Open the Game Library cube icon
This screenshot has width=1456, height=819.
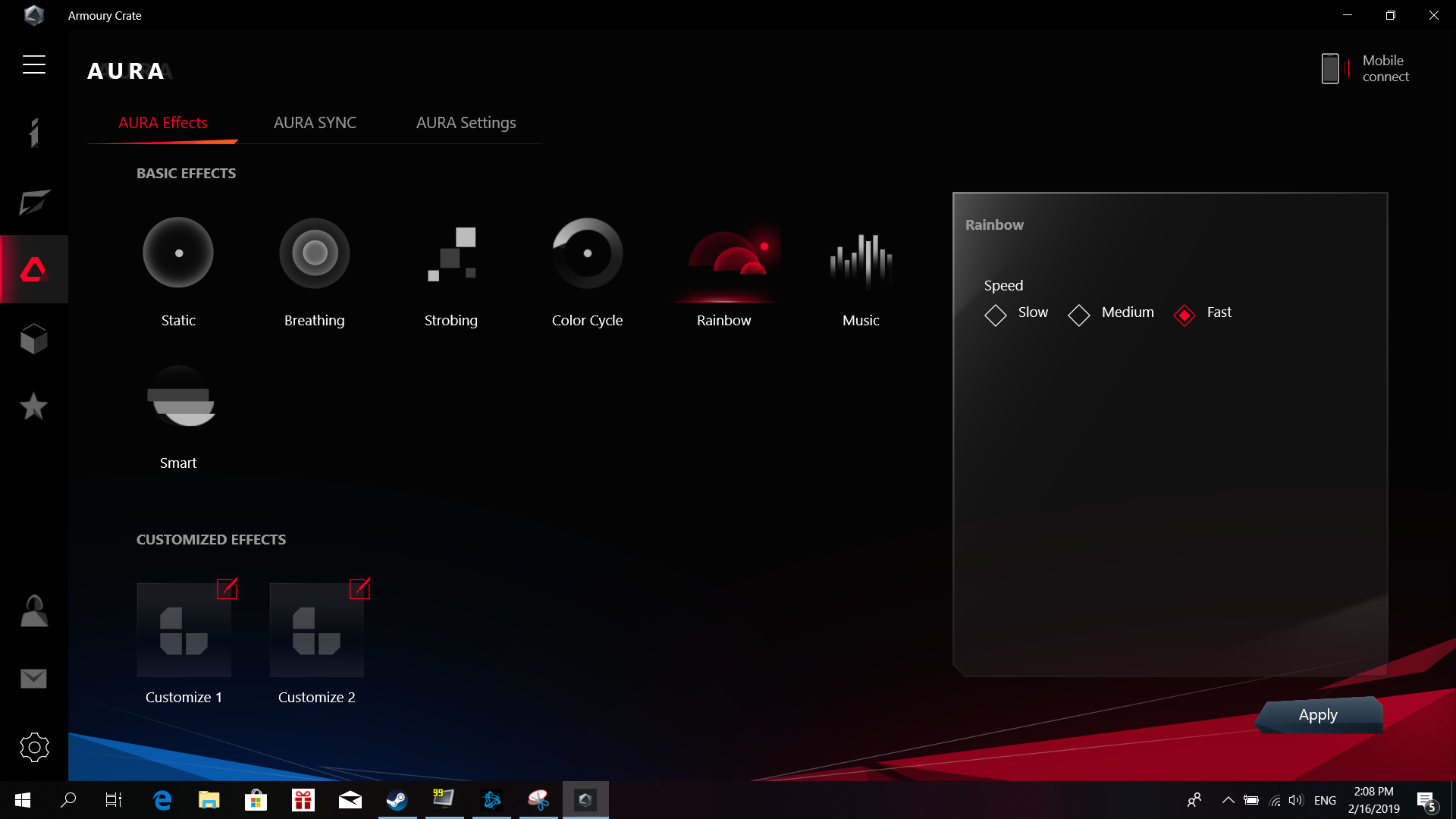(34, 338)
